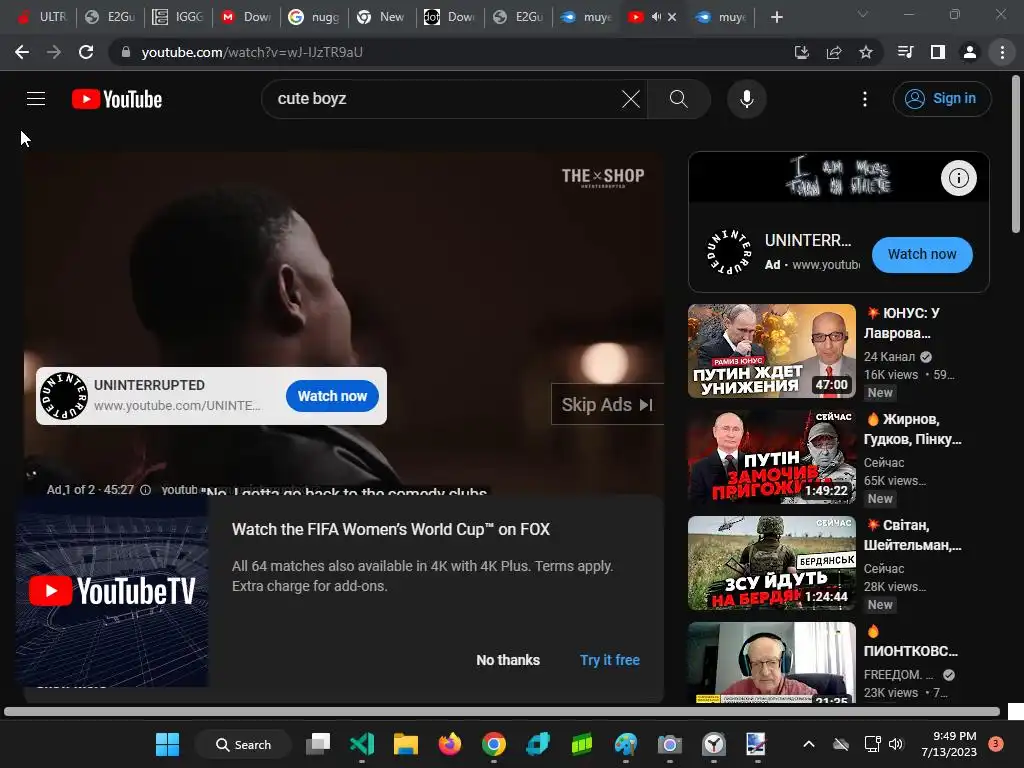Click the install app icon in address bar
This screenshot has height=768, width=1024.
click(801, 52)
